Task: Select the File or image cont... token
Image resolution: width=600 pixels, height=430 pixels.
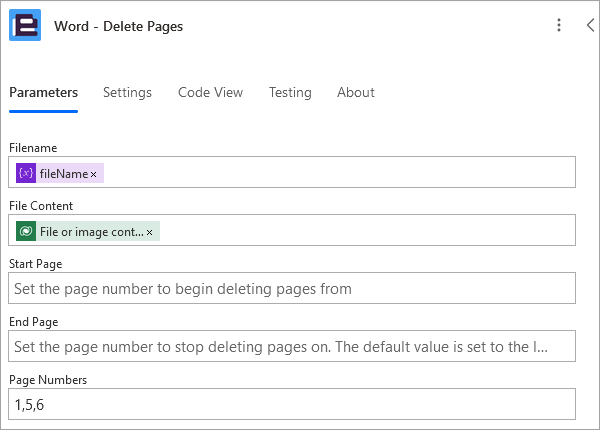Action: (x=88, y=231)
